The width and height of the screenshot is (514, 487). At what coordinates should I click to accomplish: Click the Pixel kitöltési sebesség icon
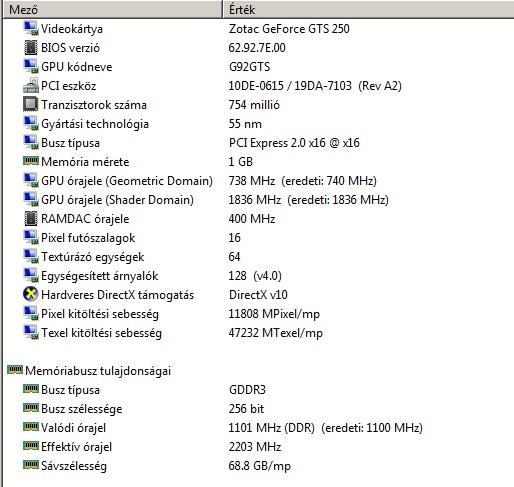[x=31, y=313]
